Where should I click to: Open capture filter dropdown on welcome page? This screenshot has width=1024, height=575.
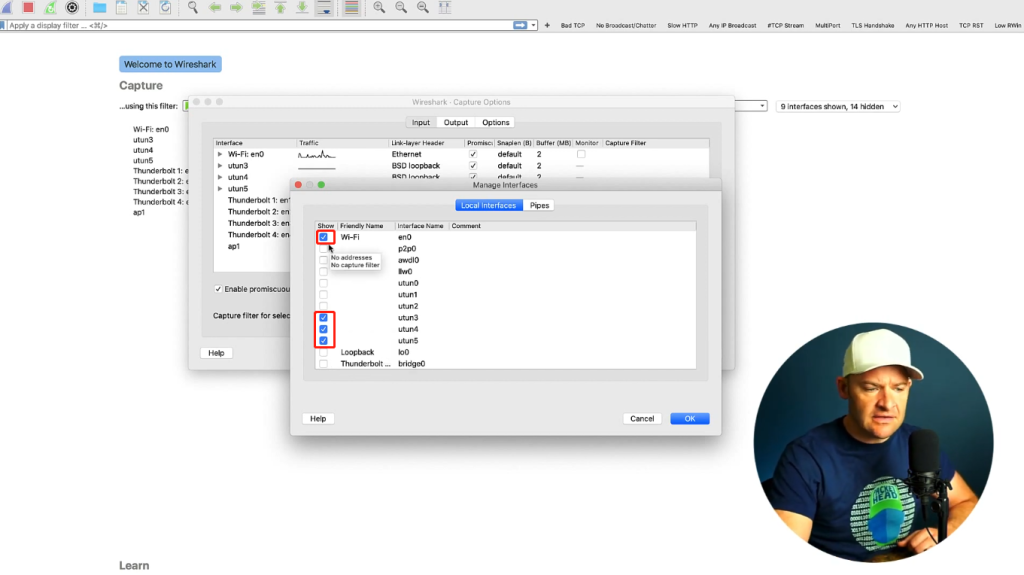point(761,106)
